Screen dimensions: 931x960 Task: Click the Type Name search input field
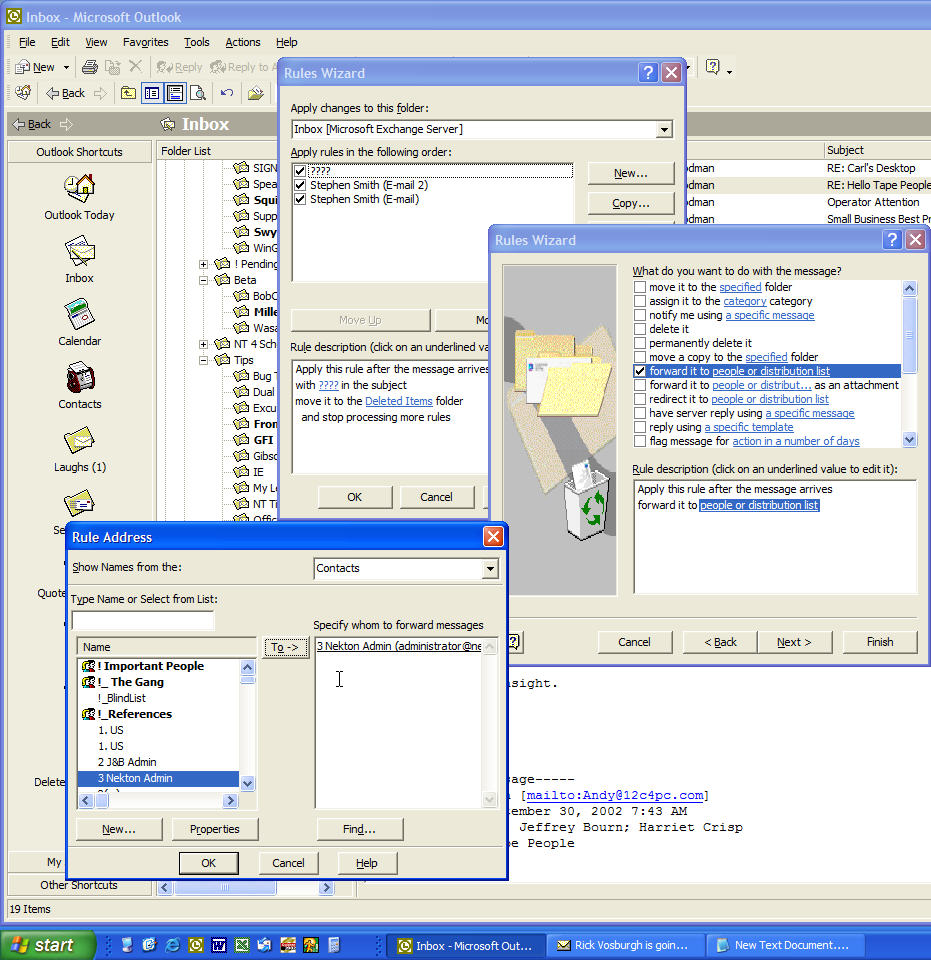tap(143, 621)
